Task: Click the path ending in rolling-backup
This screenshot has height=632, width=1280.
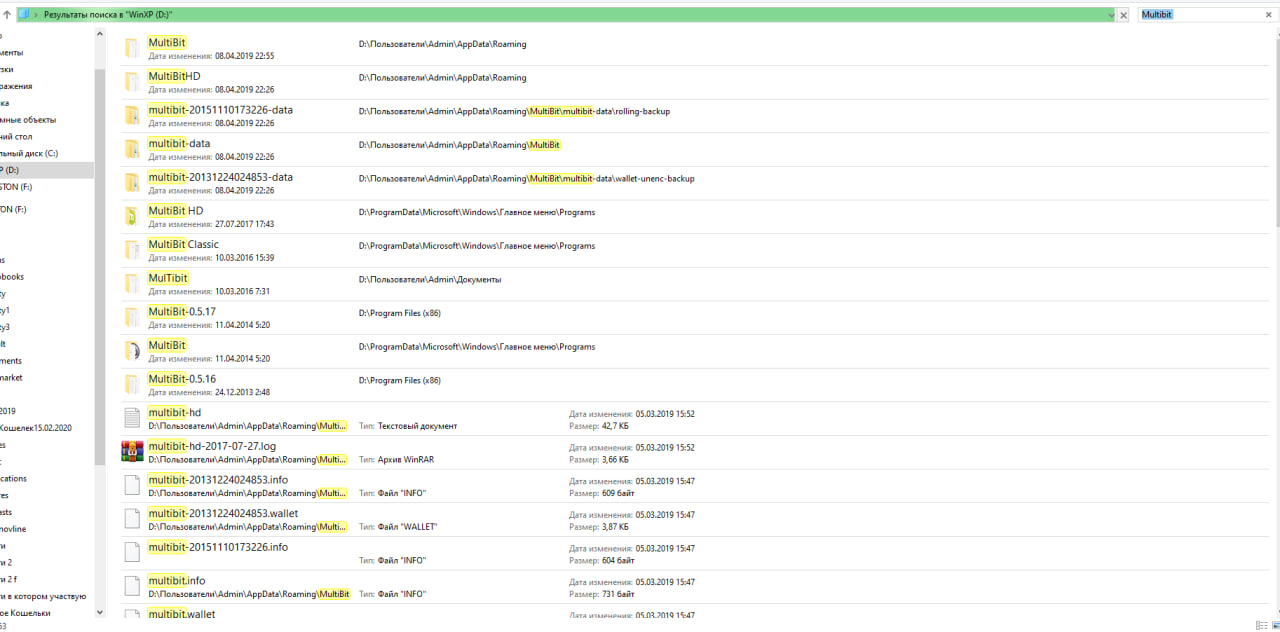Action: (x=515, y=111)
